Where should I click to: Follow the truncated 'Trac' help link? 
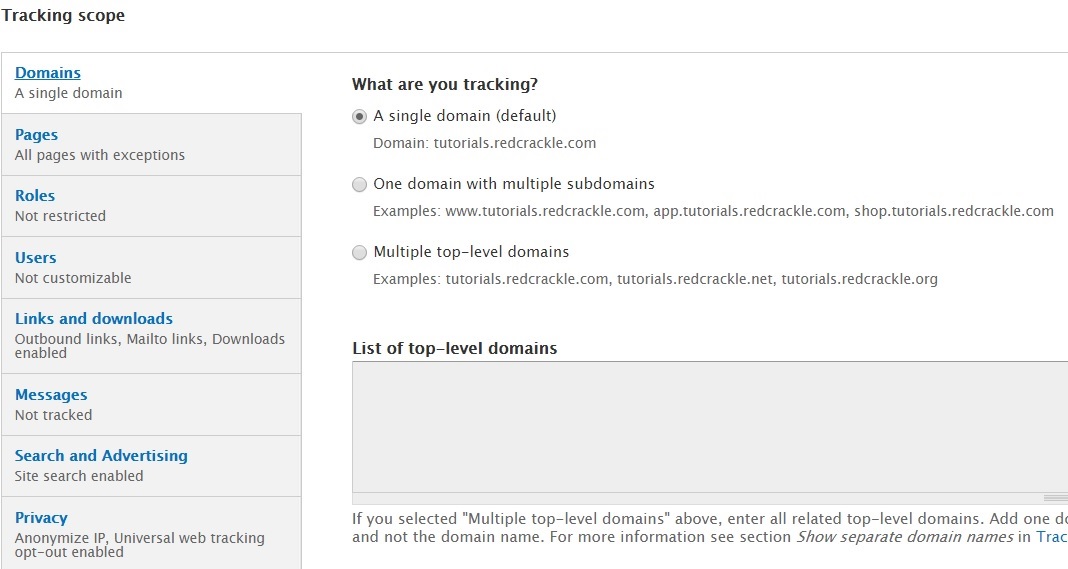tap(1052, 537)
